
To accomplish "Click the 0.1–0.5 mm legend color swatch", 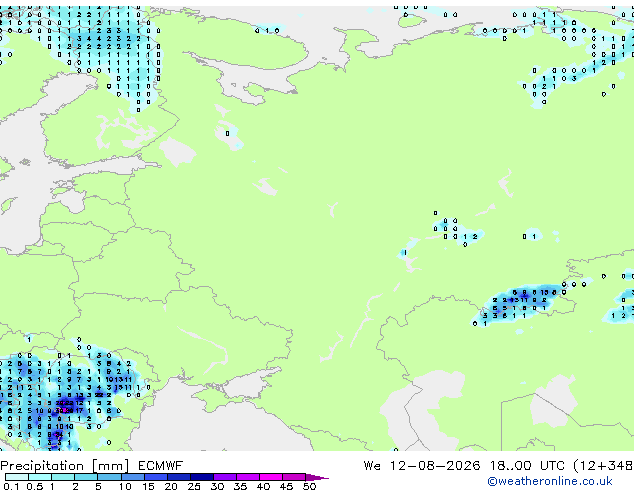I will [x=17, y=477].
